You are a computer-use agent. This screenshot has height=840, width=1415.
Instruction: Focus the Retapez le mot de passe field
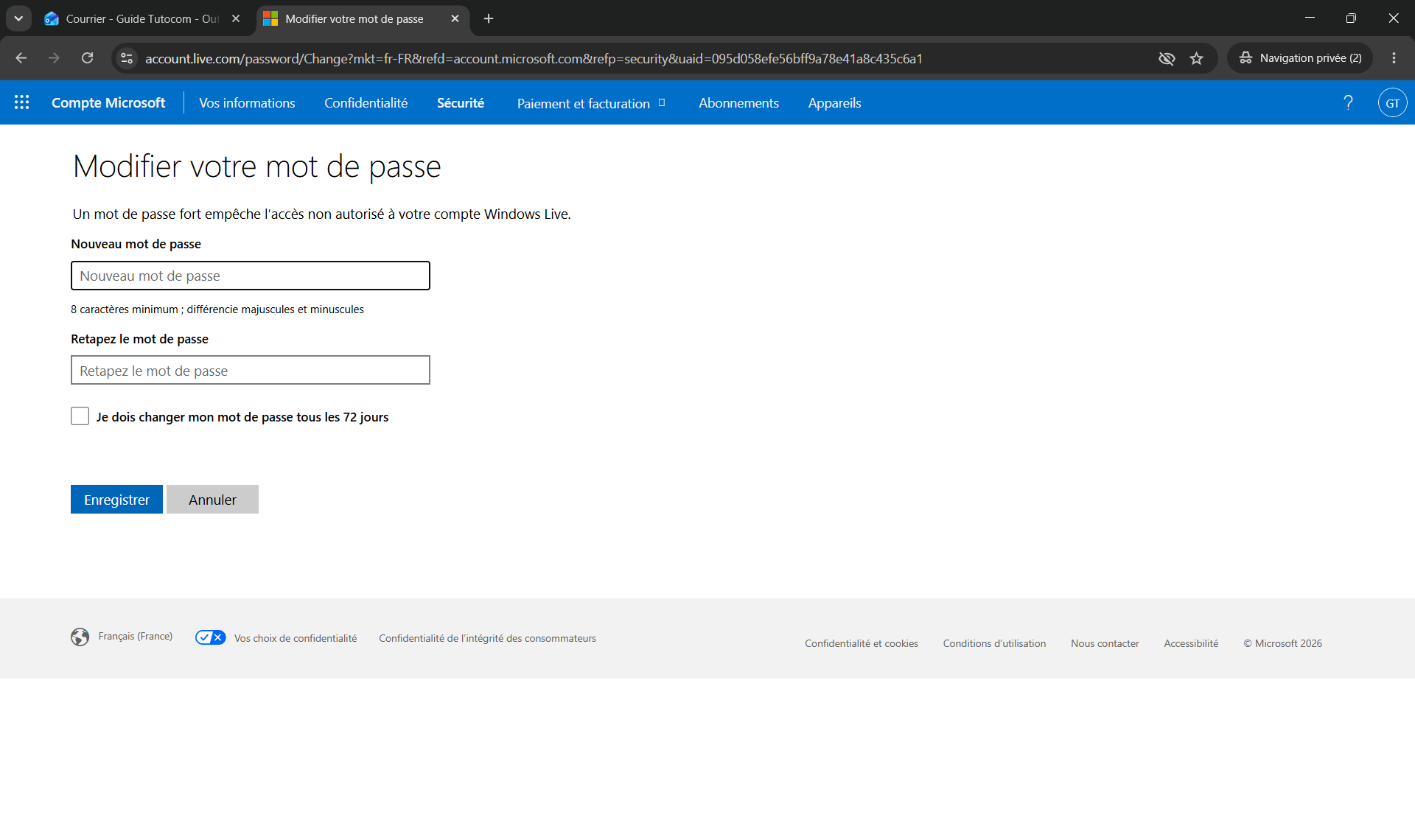click(x=251, y=370)
